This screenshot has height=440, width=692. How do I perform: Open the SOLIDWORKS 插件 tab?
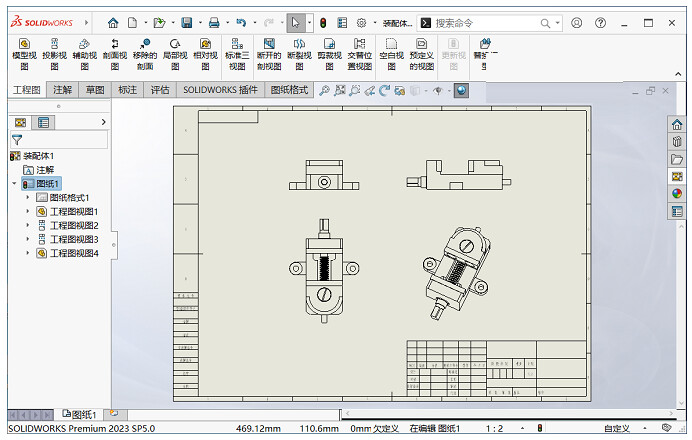(220, 90)
